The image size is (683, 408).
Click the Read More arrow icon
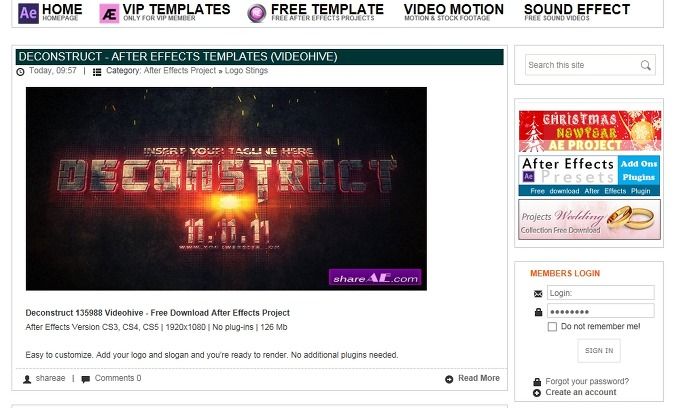coord(449,379)
